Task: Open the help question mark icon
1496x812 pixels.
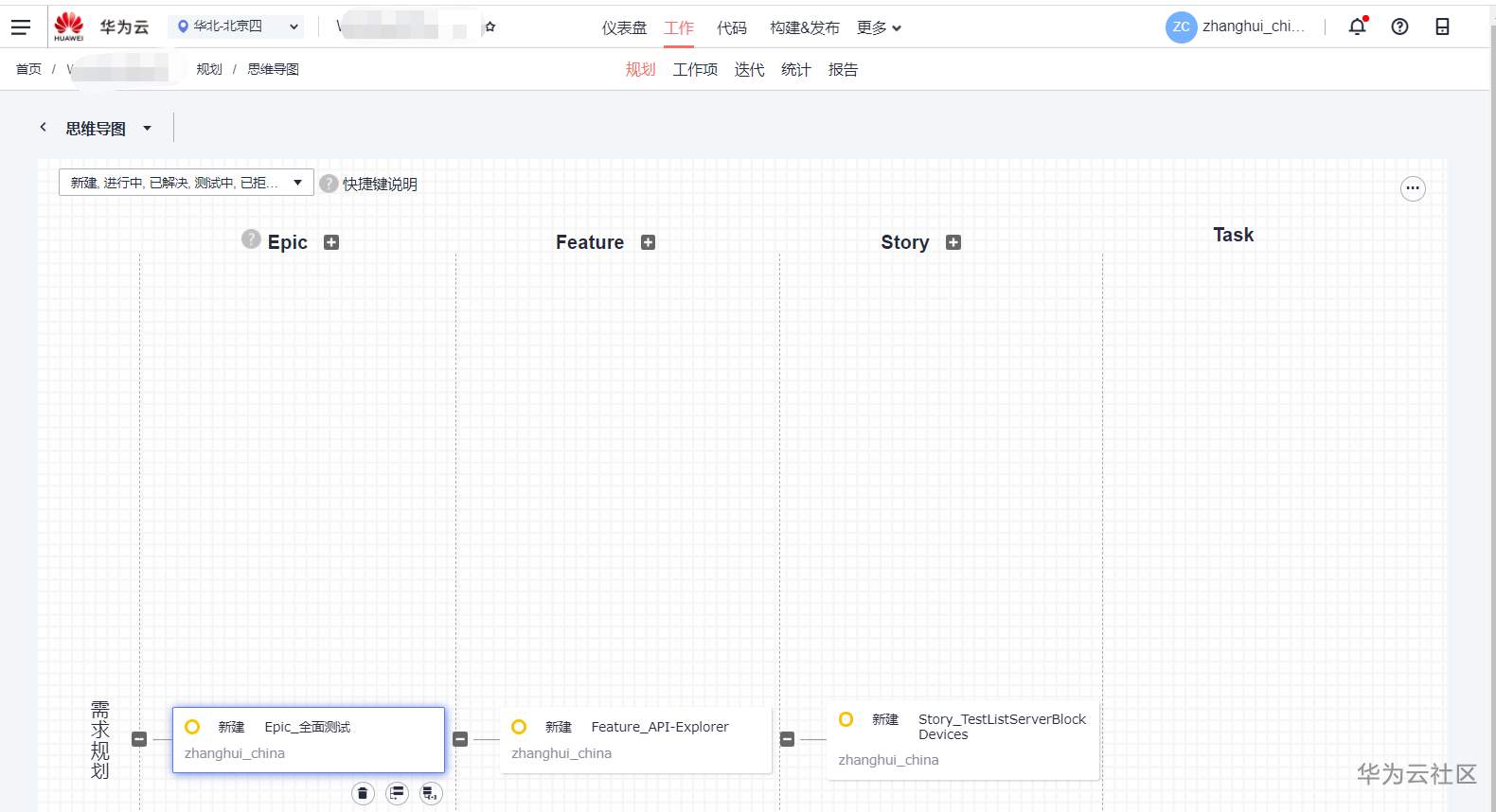Action: (x=1399, y=26)
